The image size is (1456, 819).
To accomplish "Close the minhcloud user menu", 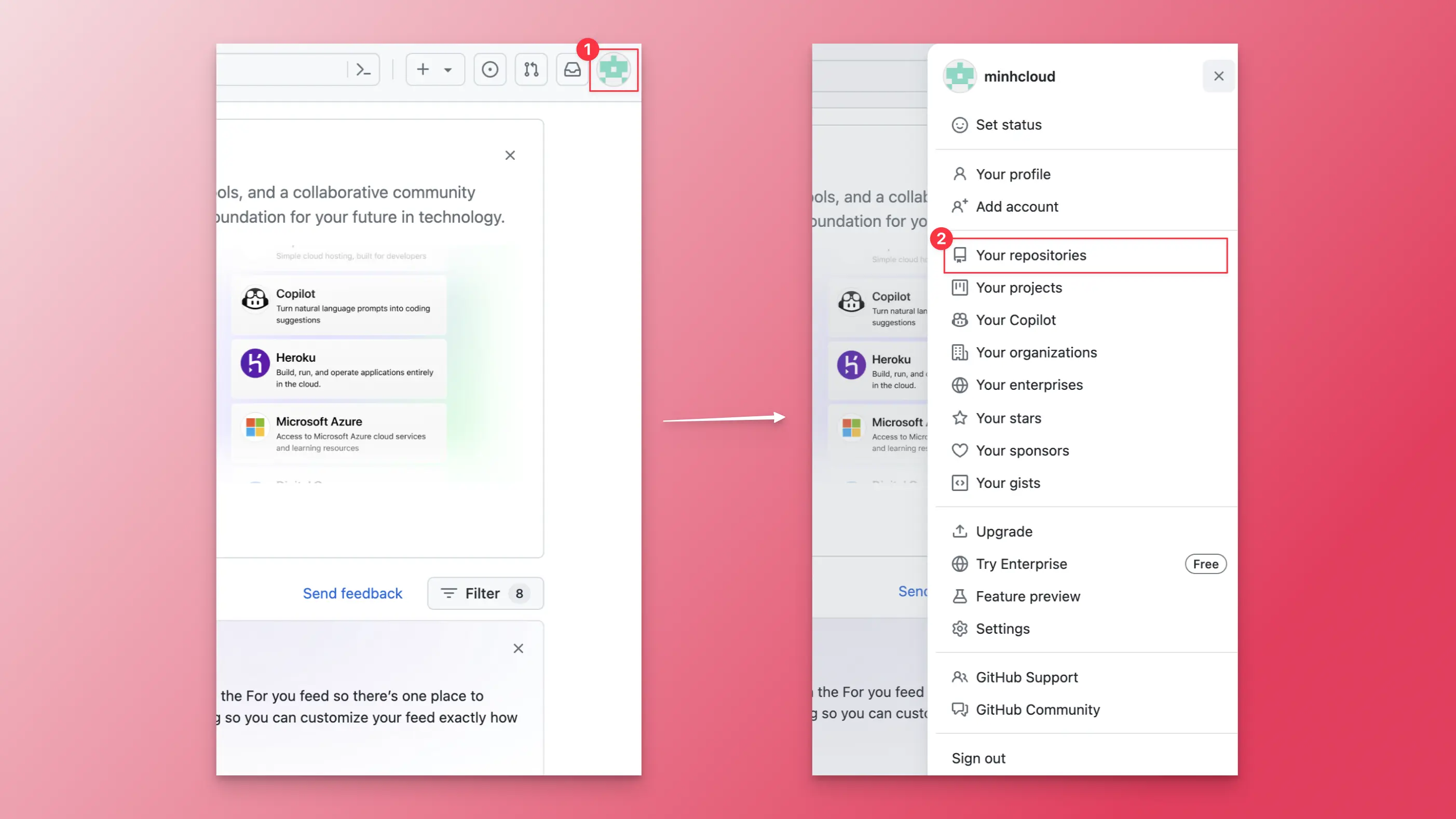I will tap(1219, 76).
